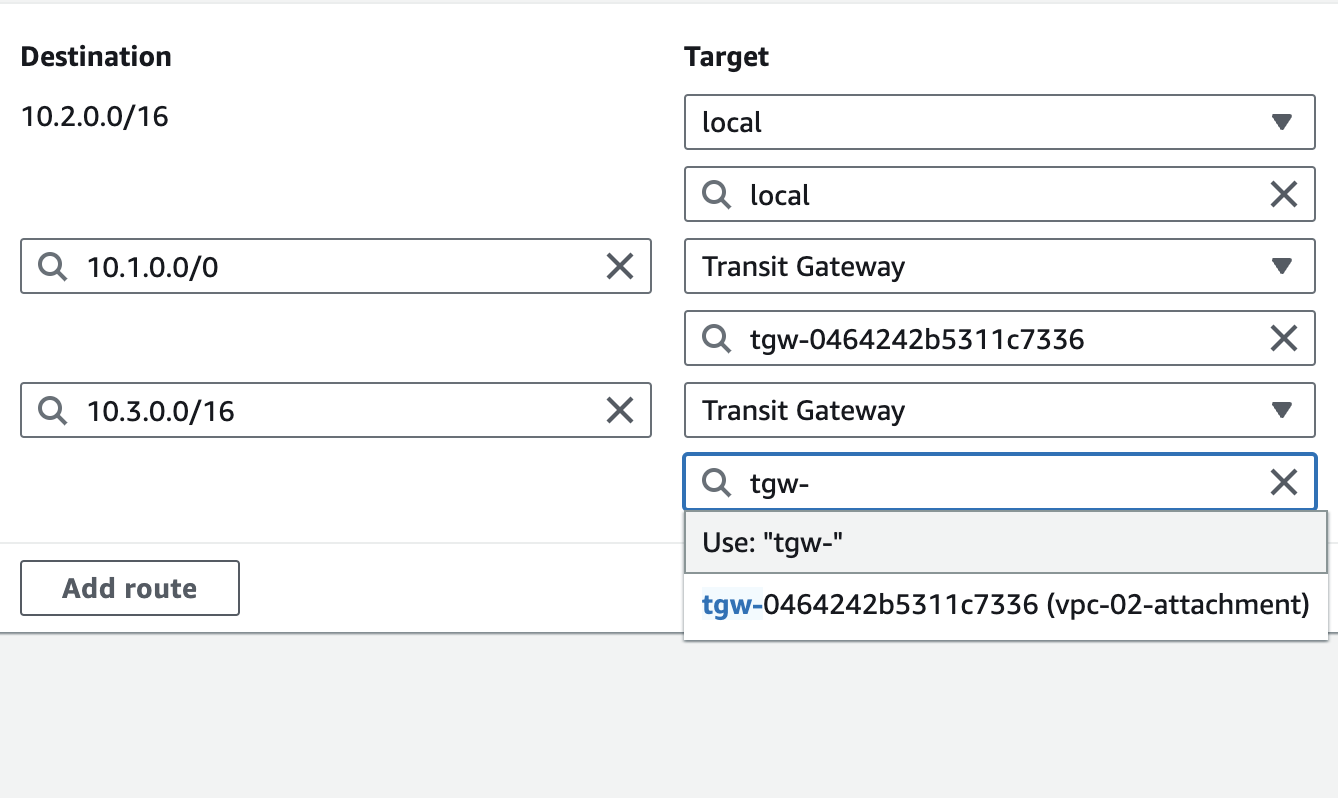Image resolution: width=1338 pixels, height=798 pixels.
Task: Click search icon in 10.3.0.0/16 field
Action: (x=52, y=410)
